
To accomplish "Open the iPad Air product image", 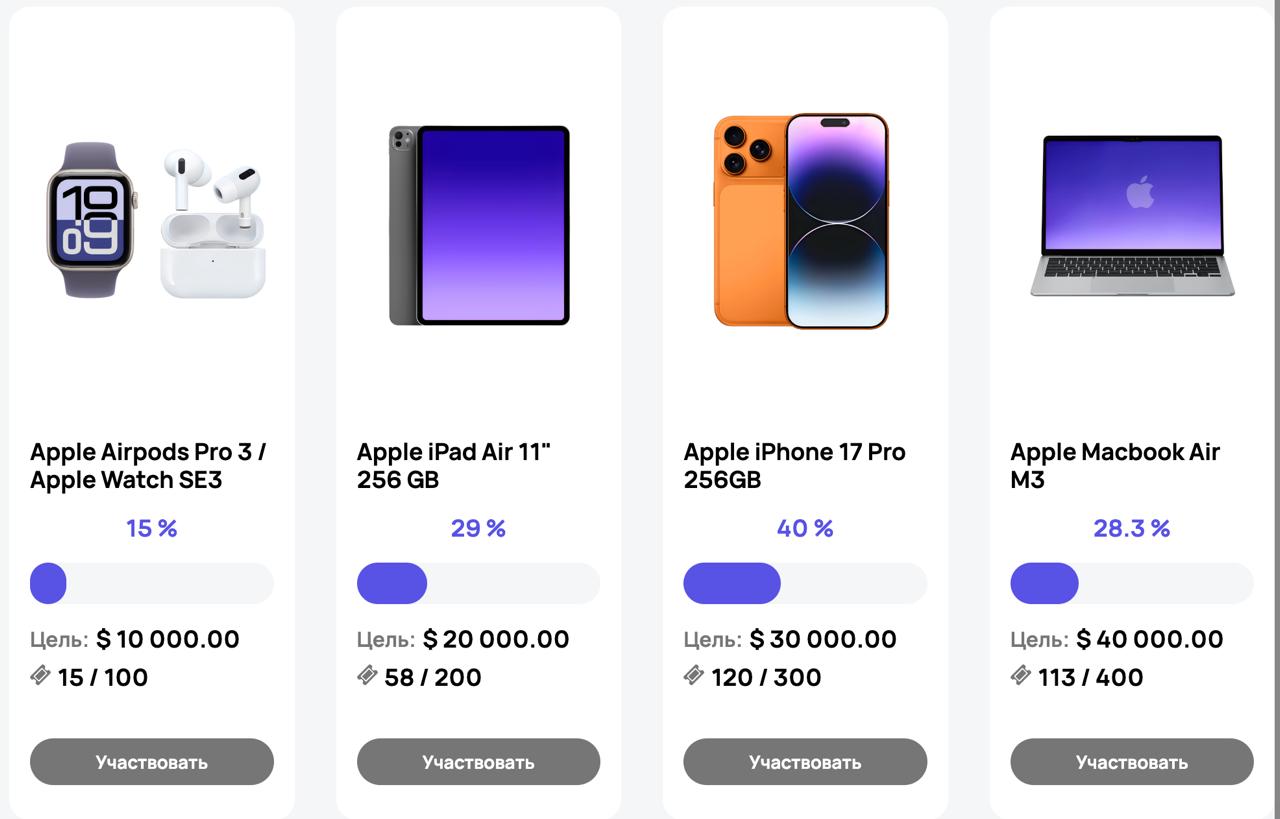I will (x=479, y=225).
